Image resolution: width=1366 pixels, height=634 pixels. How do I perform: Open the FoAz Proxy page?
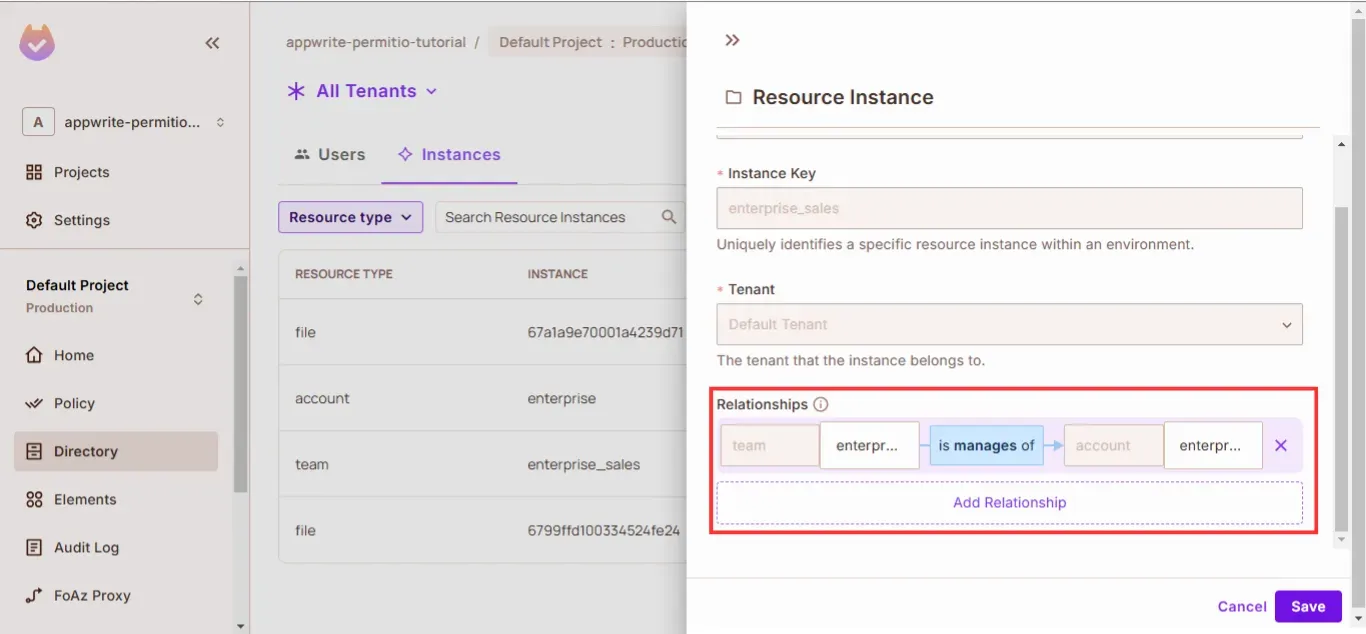pos(91,595)
